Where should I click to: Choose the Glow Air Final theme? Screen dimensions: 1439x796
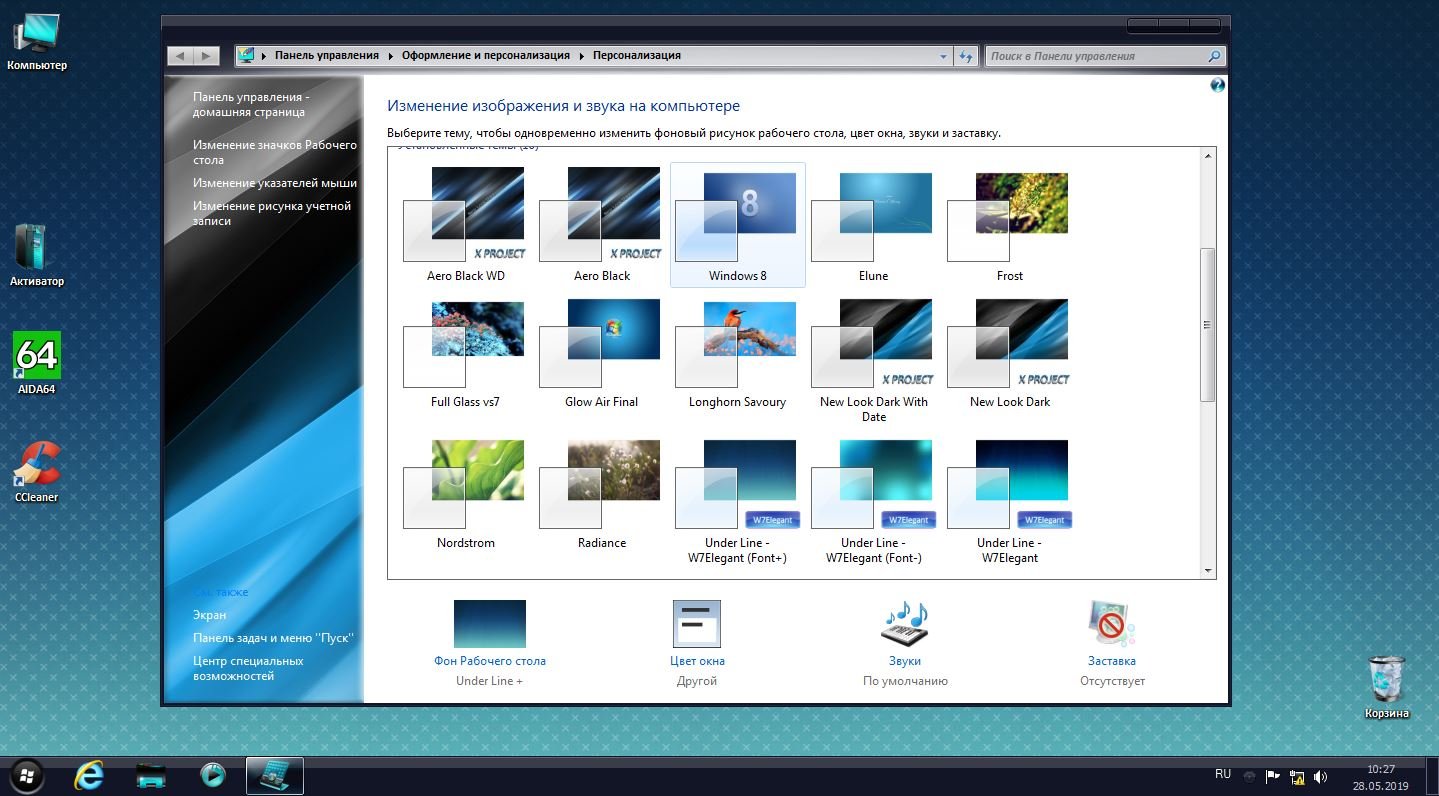pyautogui.click(x=601, y=353)
